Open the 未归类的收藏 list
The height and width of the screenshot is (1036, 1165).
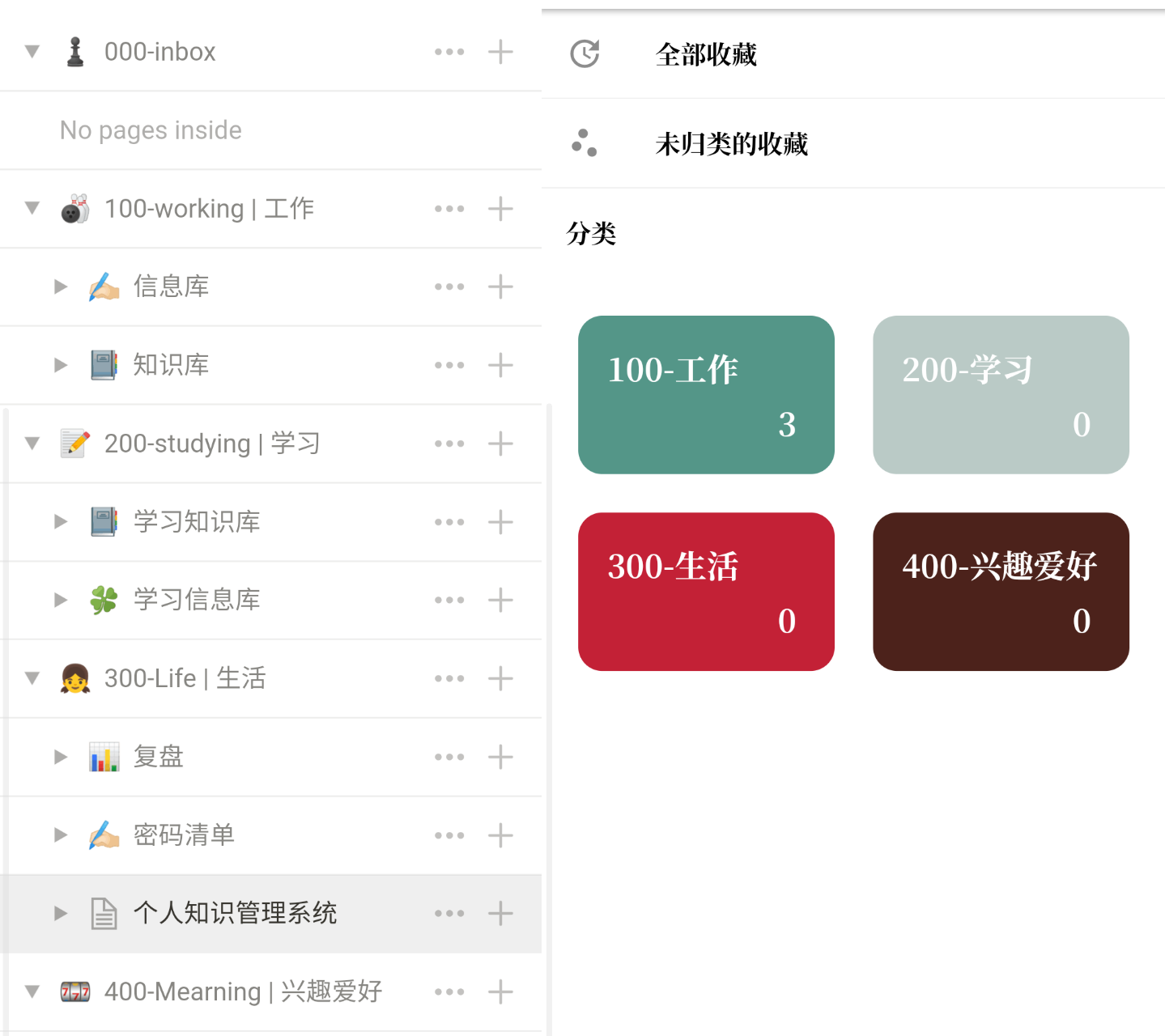click(853, 143)
